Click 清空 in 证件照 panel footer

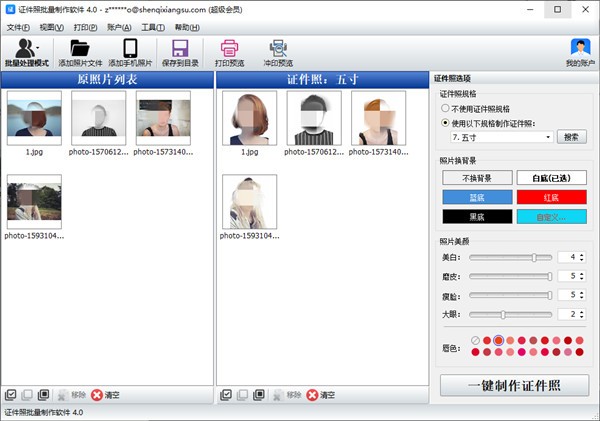[321, 395]
